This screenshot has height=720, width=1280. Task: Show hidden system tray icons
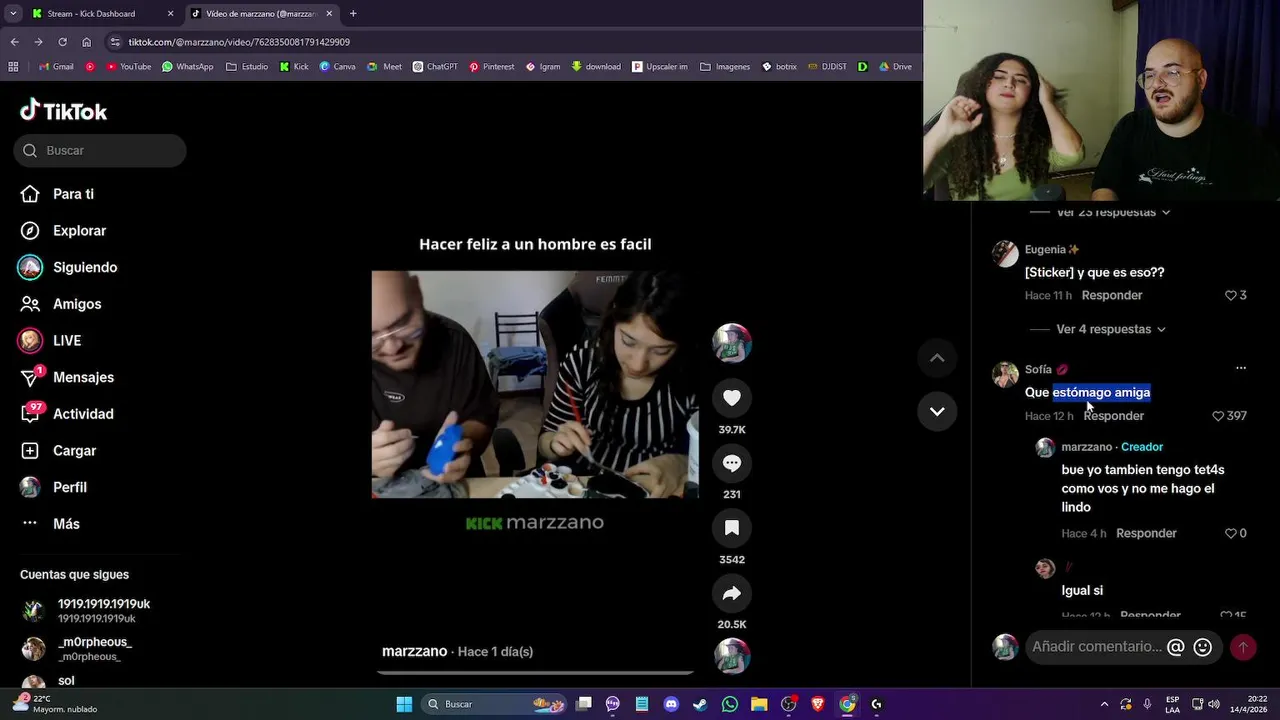click(x=1104, y=704)
